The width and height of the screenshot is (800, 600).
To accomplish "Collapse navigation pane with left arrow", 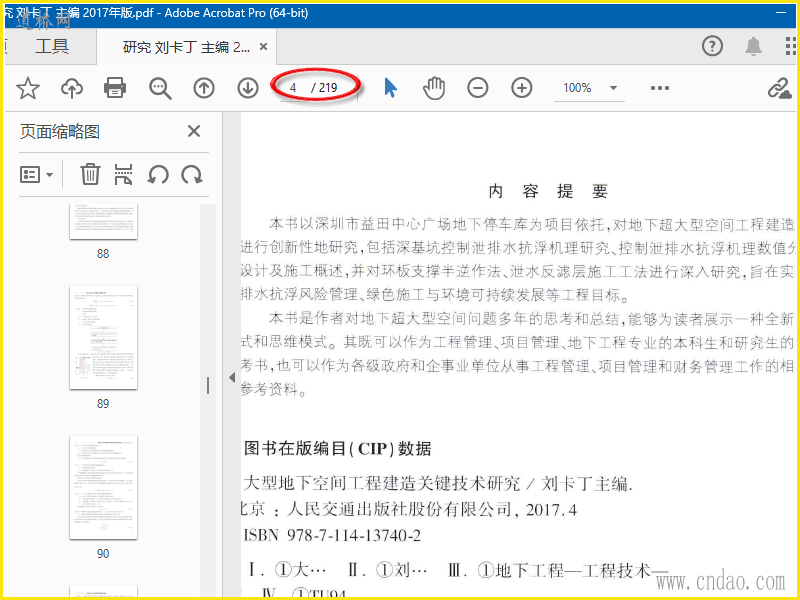I will coord(232,378).
